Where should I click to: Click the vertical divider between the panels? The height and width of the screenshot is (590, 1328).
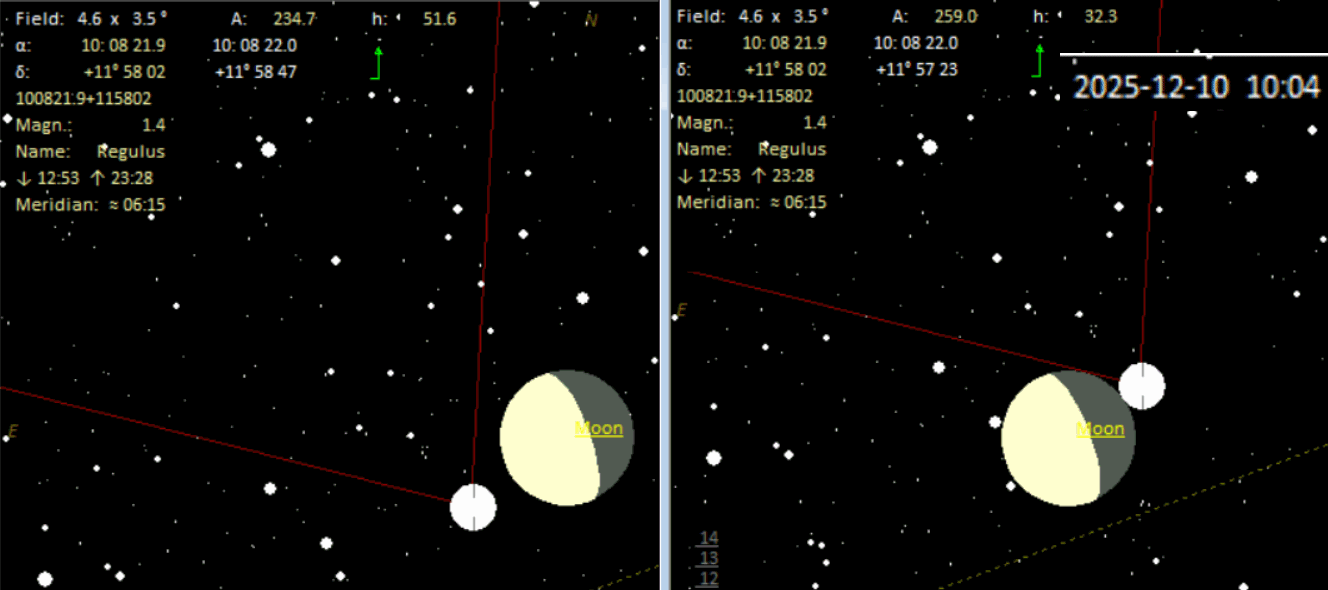point(664,295)
